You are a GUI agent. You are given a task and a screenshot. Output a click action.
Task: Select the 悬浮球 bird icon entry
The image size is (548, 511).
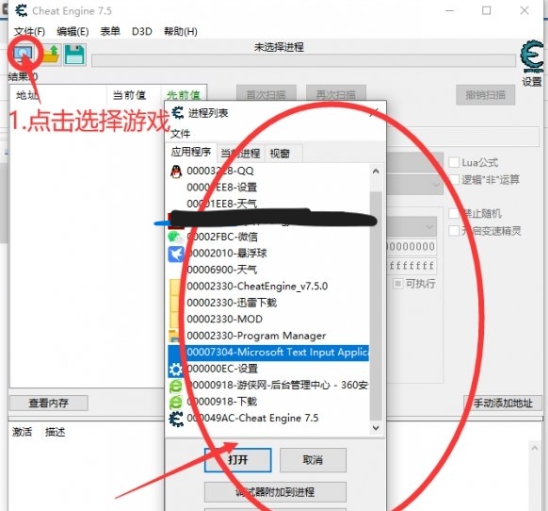click(x=176, y=254)
